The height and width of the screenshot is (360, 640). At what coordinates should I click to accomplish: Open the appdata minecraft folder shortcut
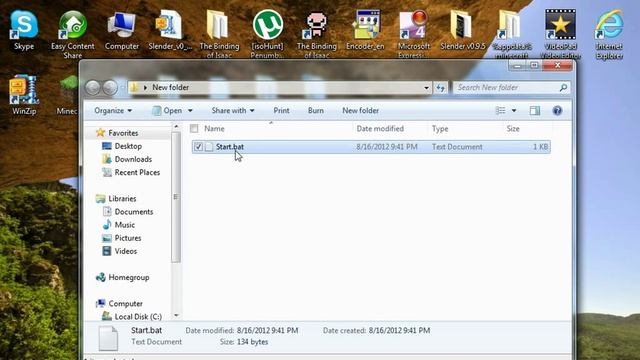[x=512, y=35]
